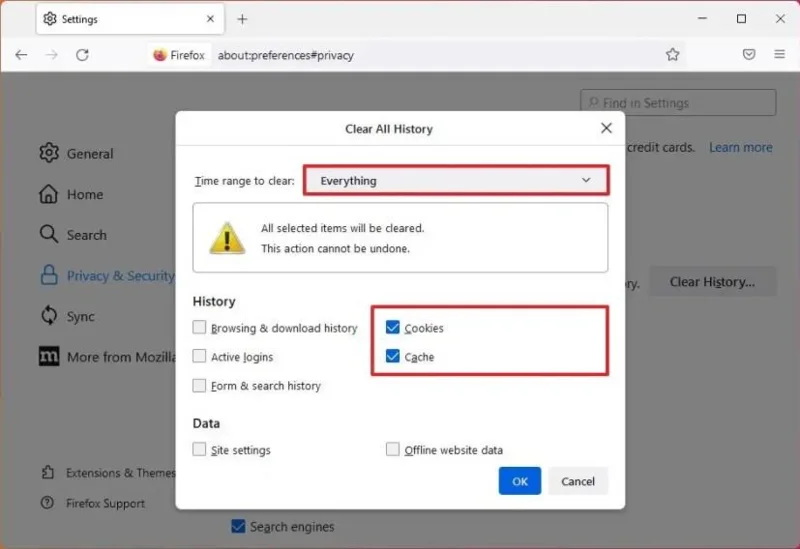This screenshot has height=549, width=800.
Task: Click the address bar URL about:preferences#privacy
Action: [286, 55]
